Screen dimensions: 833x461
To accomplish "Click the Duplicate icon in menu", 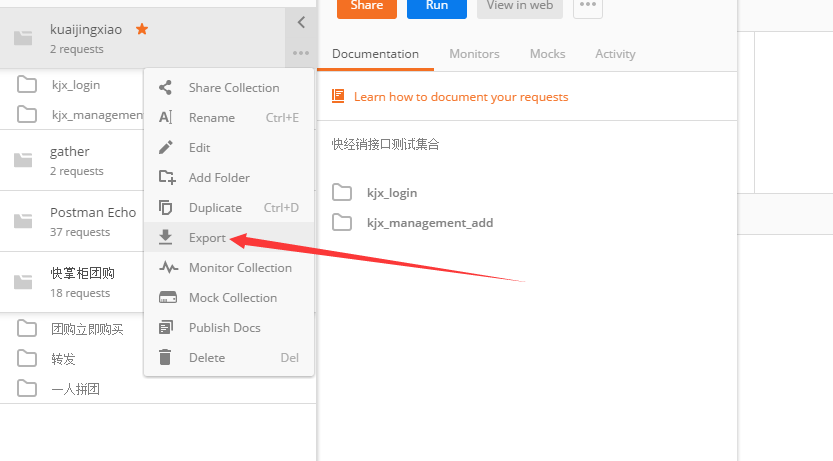I will (166, 208).
